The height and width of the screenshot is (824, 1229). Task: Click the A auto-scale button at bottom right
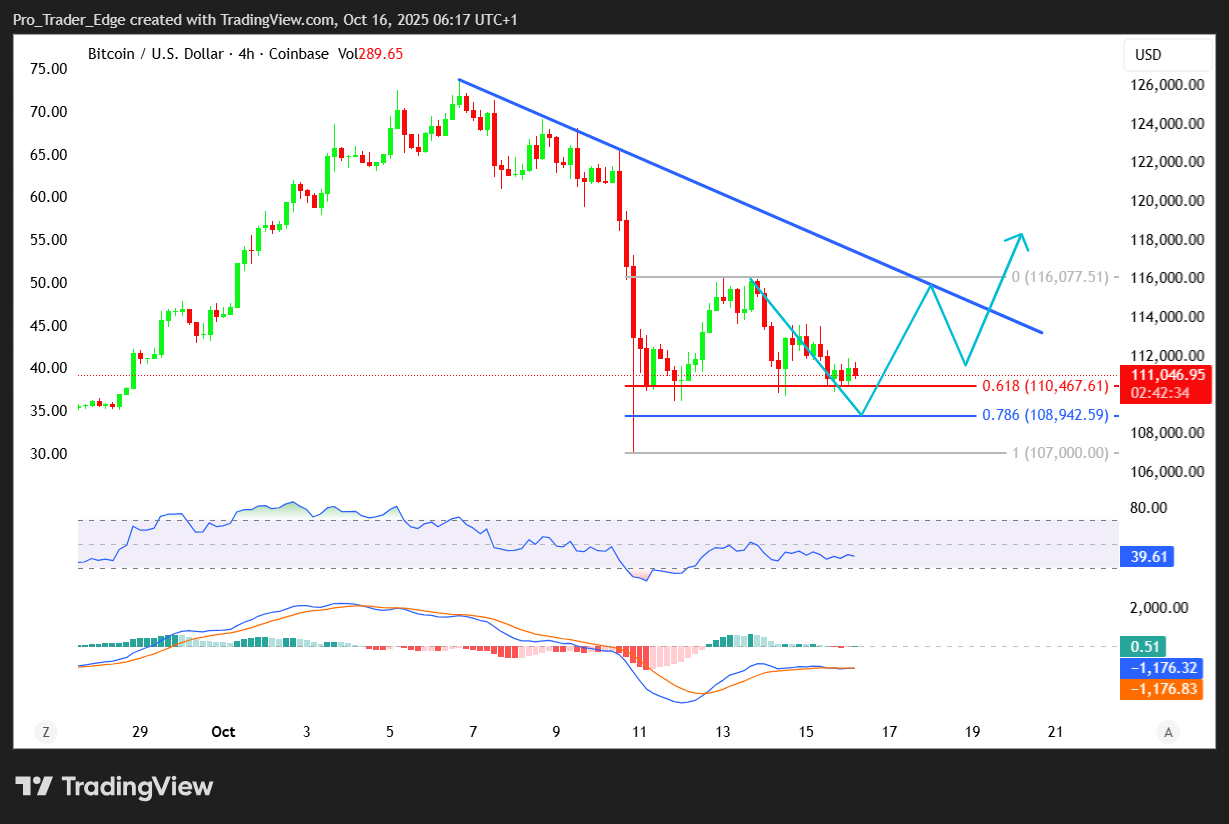(1168, 732)
